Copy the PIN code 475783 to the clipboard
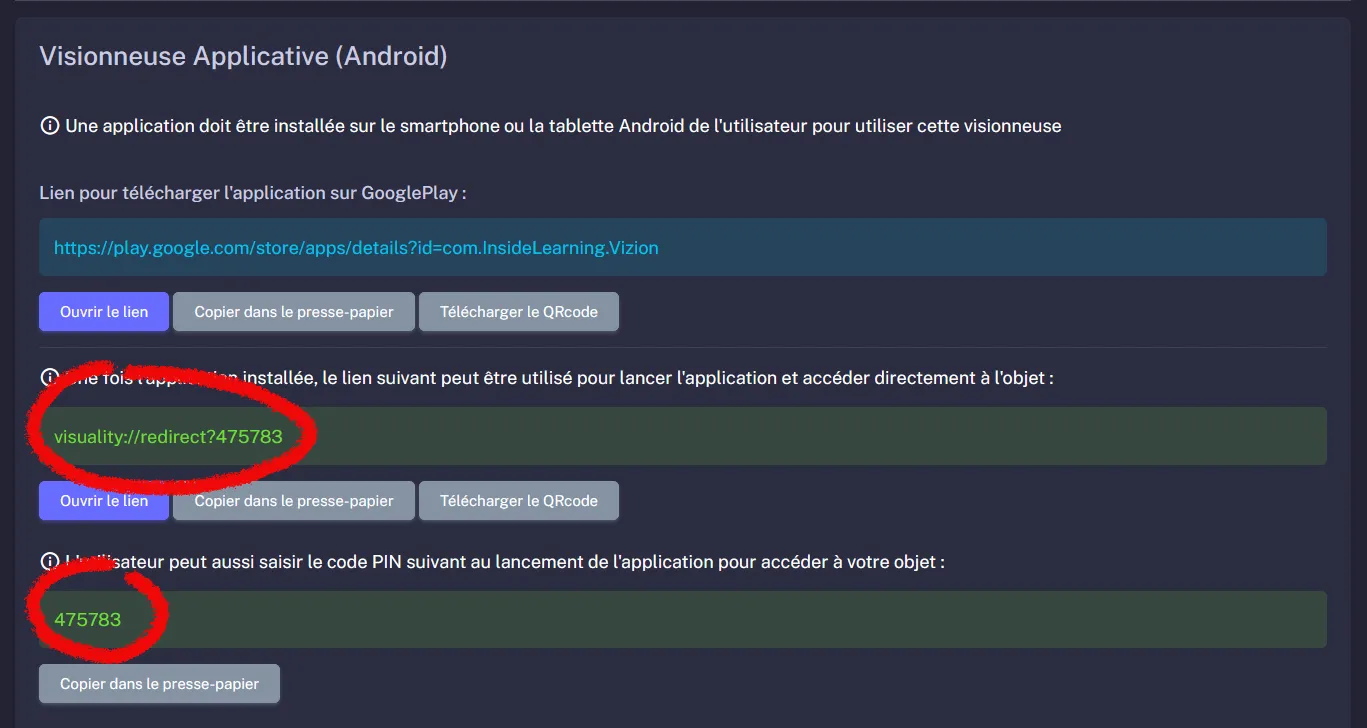Viewport: 1367px width, 728px height. (x=158, y=683)
